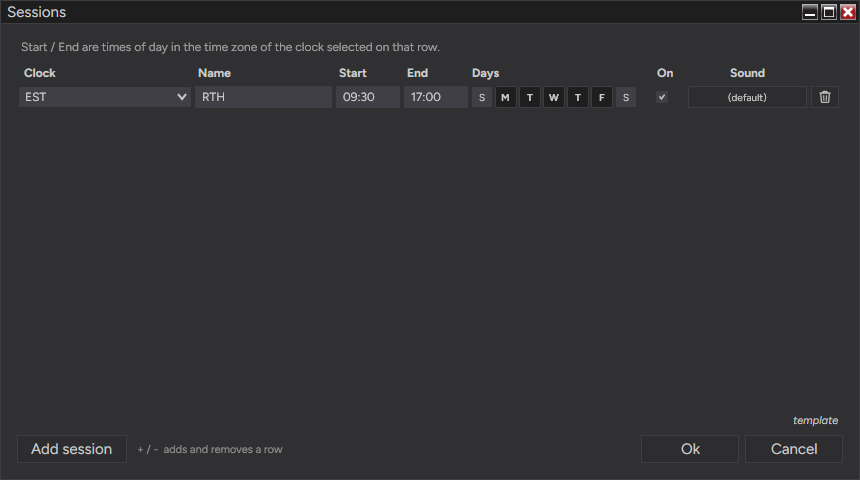Image resolution: width=860 pixels, height=480 pixels.
Task: Click the template label
Action: pyautogui.click(x=816, y=420)
